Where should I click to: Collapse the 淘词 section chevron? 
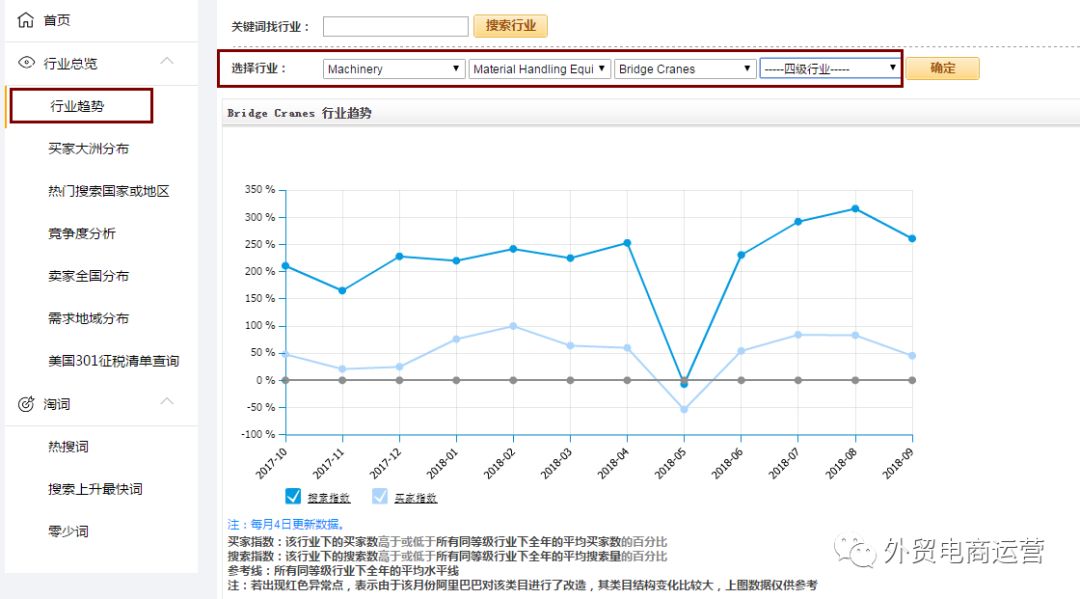pyautogui.click(x=167, y=401)
